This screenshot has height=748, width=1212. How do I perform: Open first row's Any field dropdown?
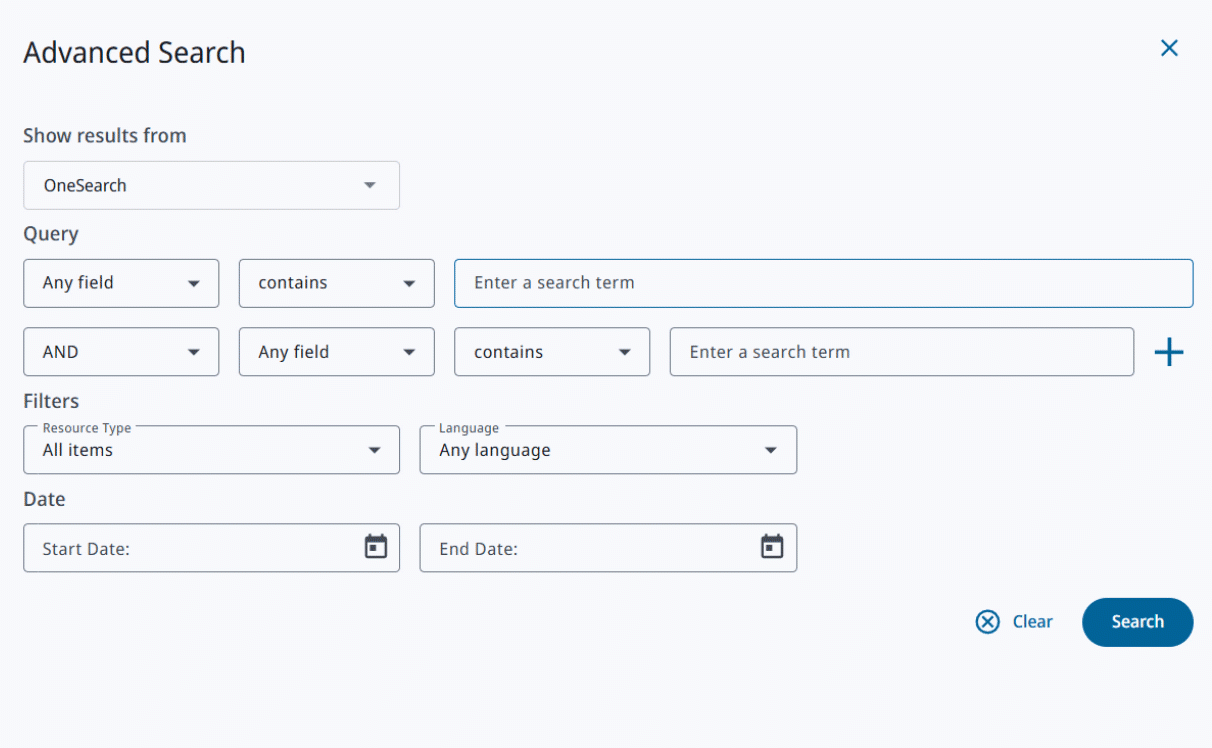(121, 283)
